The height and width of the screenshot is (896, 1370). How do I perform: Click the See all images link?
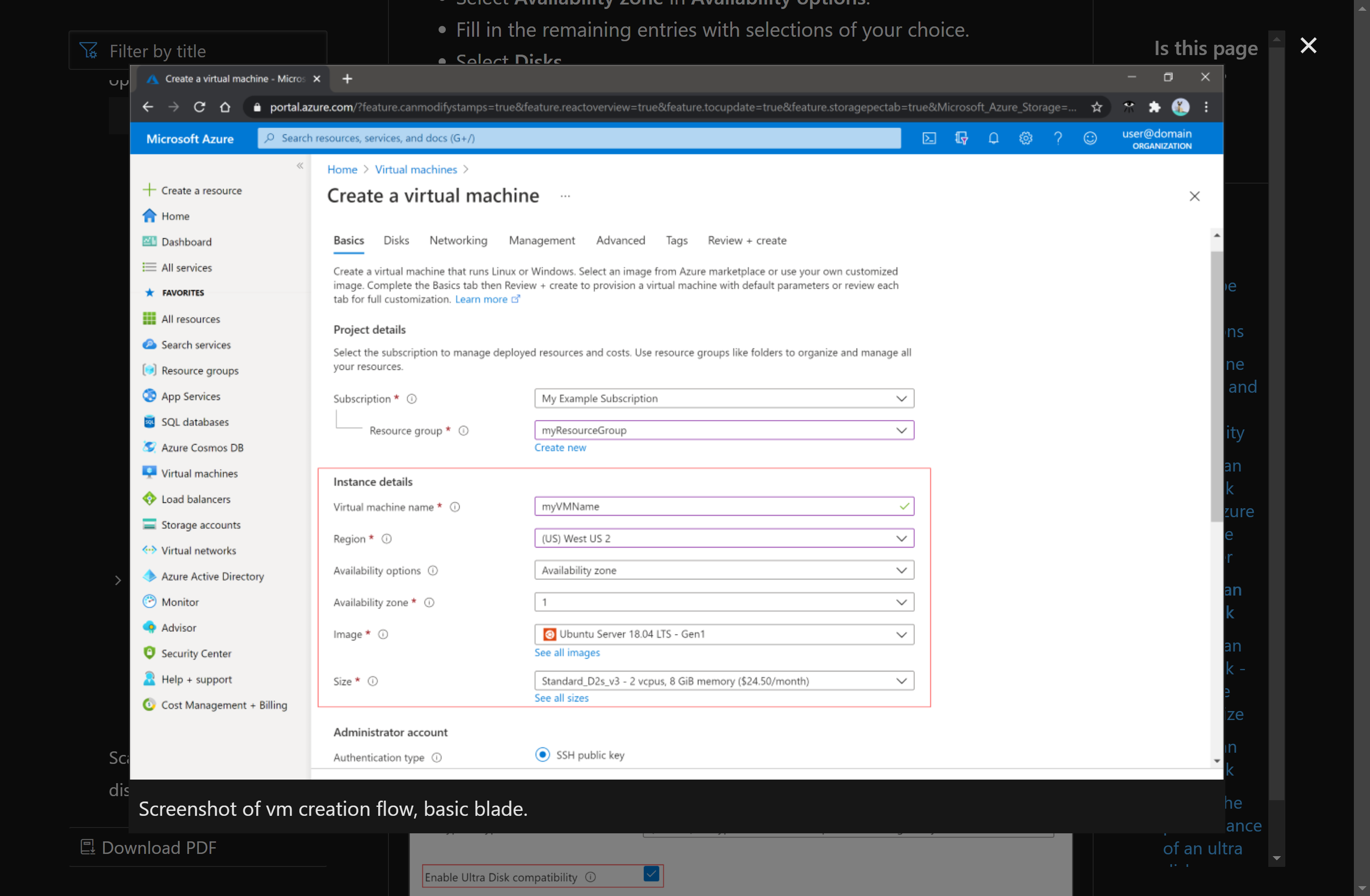point(566,652)
